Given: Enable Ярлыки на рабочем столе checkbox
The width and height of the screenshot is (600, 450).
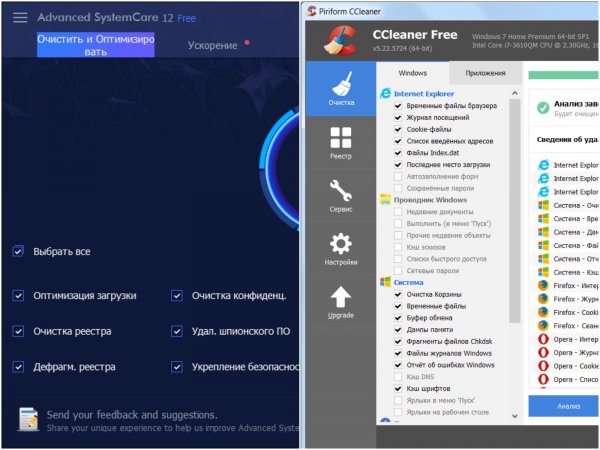Looking at the screenshot, I should click(x=398, y=412).
